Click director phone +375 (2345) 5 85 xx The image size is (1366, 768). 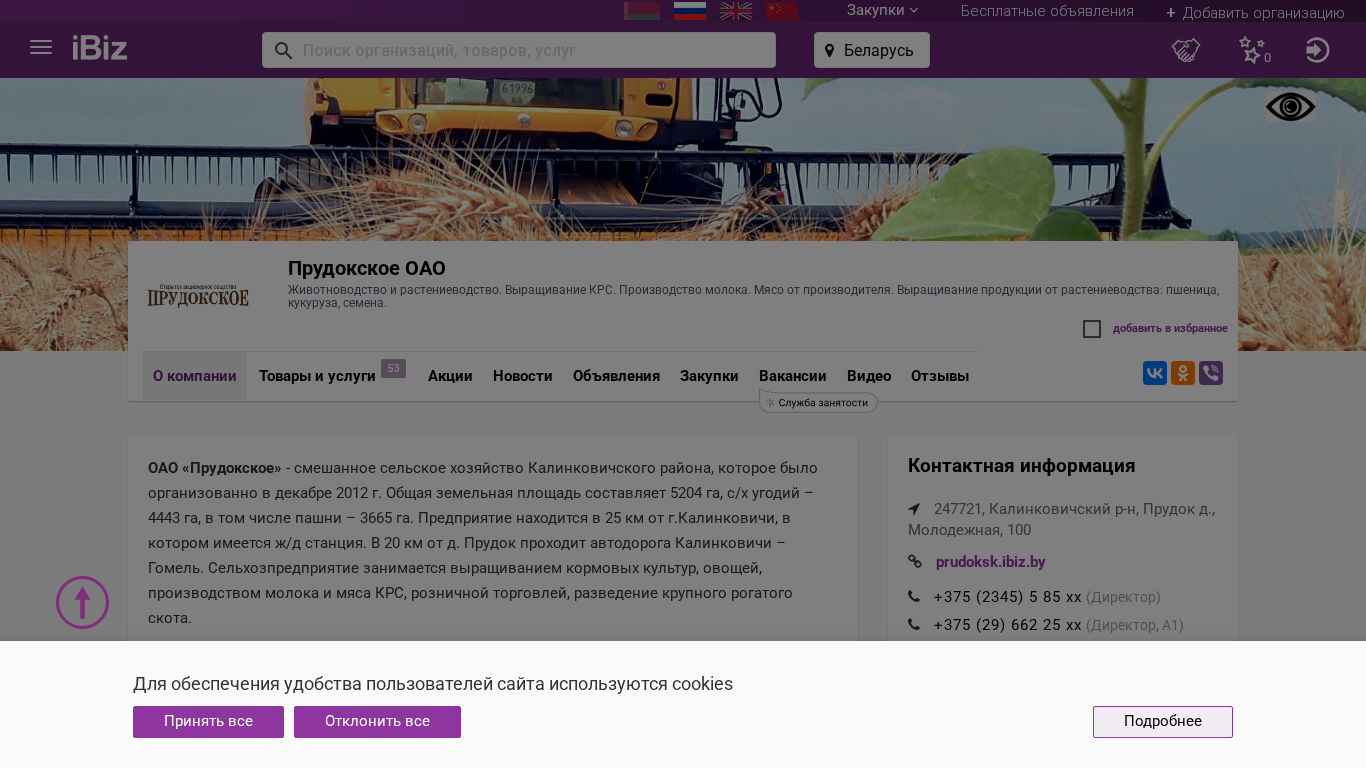pyautogui.click(x=1007, y=597)
